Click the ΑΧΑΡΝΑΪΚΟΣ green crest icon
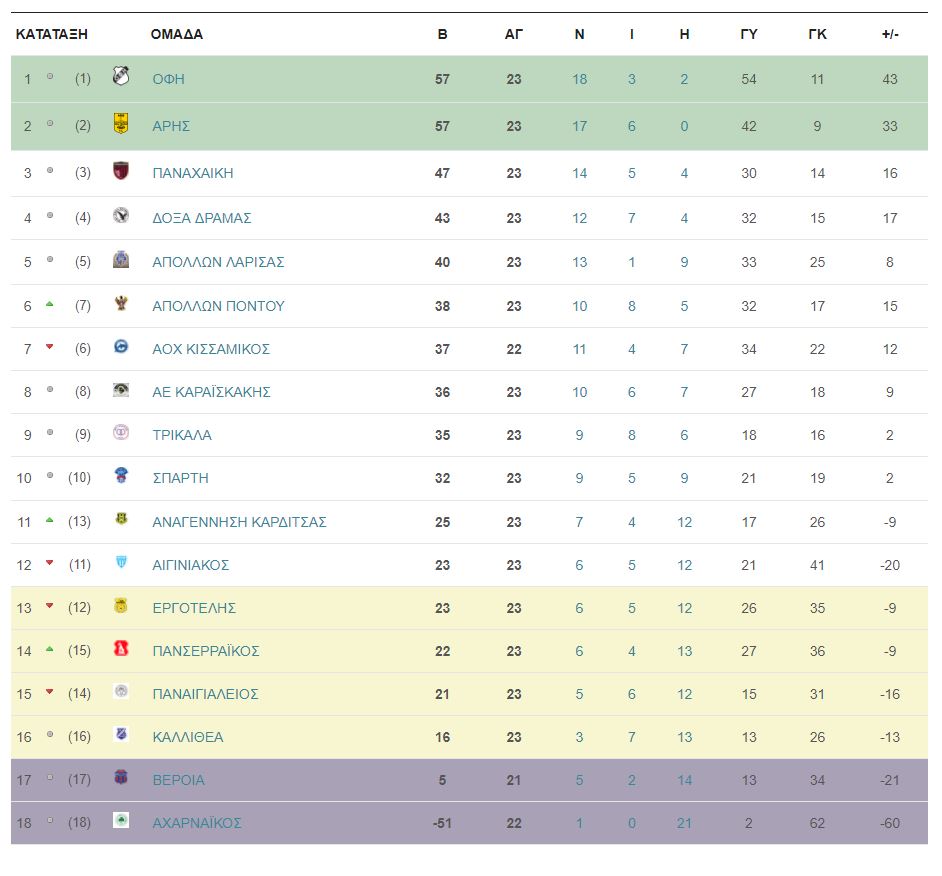942x876 pixels. click(x=121, y=820)
